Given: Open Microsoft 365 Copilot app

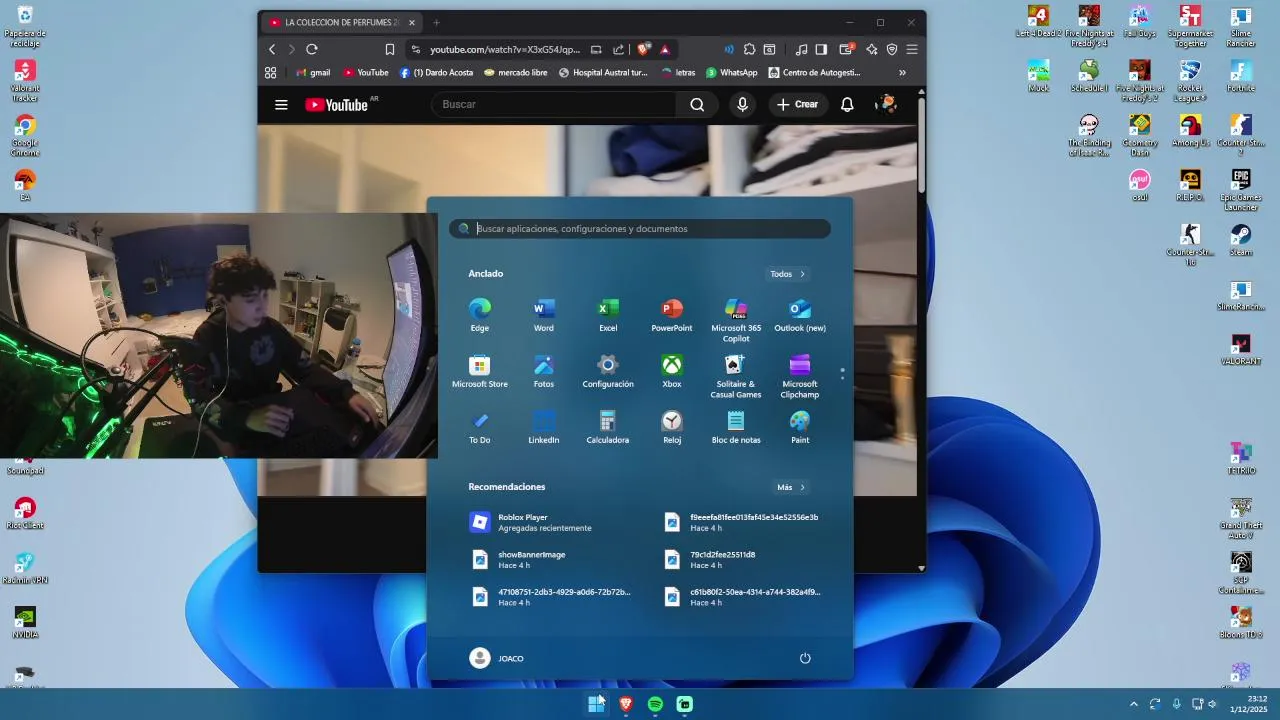Looking at the screenshot, I should (736, 320).
